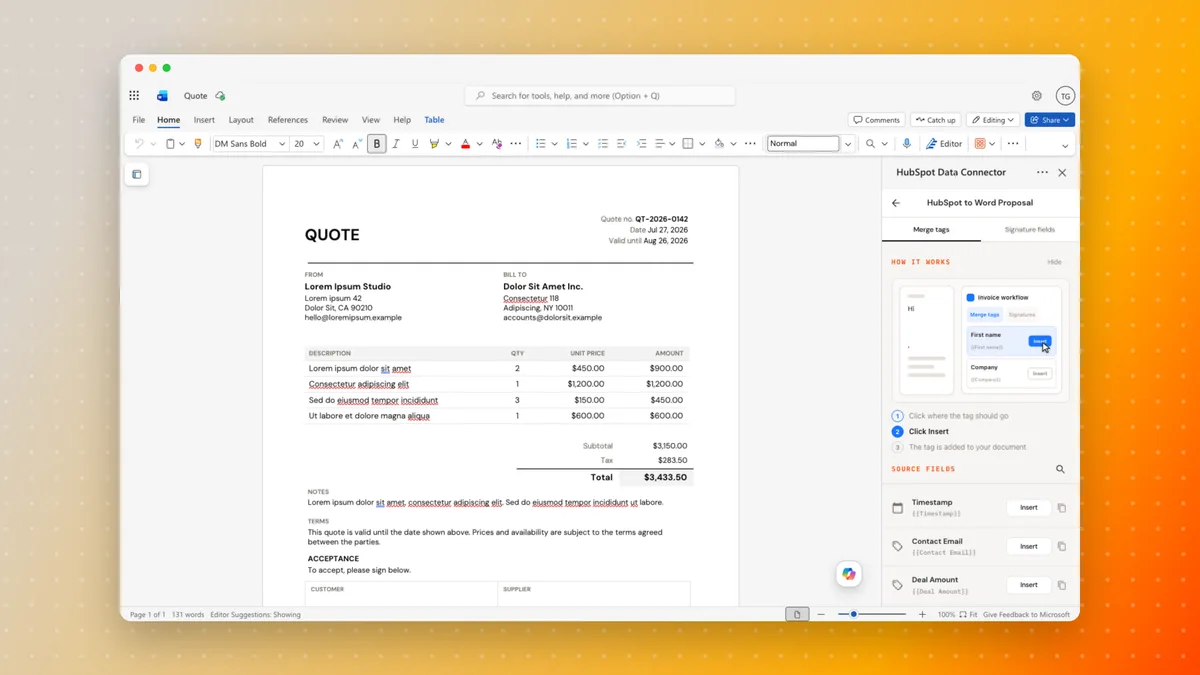Switch to the Signature fields tab
This screenshot has width=1200, height=675.
point(1030,230)
